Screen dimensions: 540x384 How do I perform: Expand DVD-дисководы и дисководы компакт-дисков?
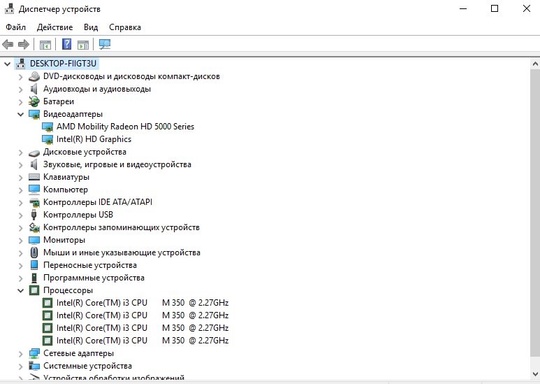[x=20, y=77]
